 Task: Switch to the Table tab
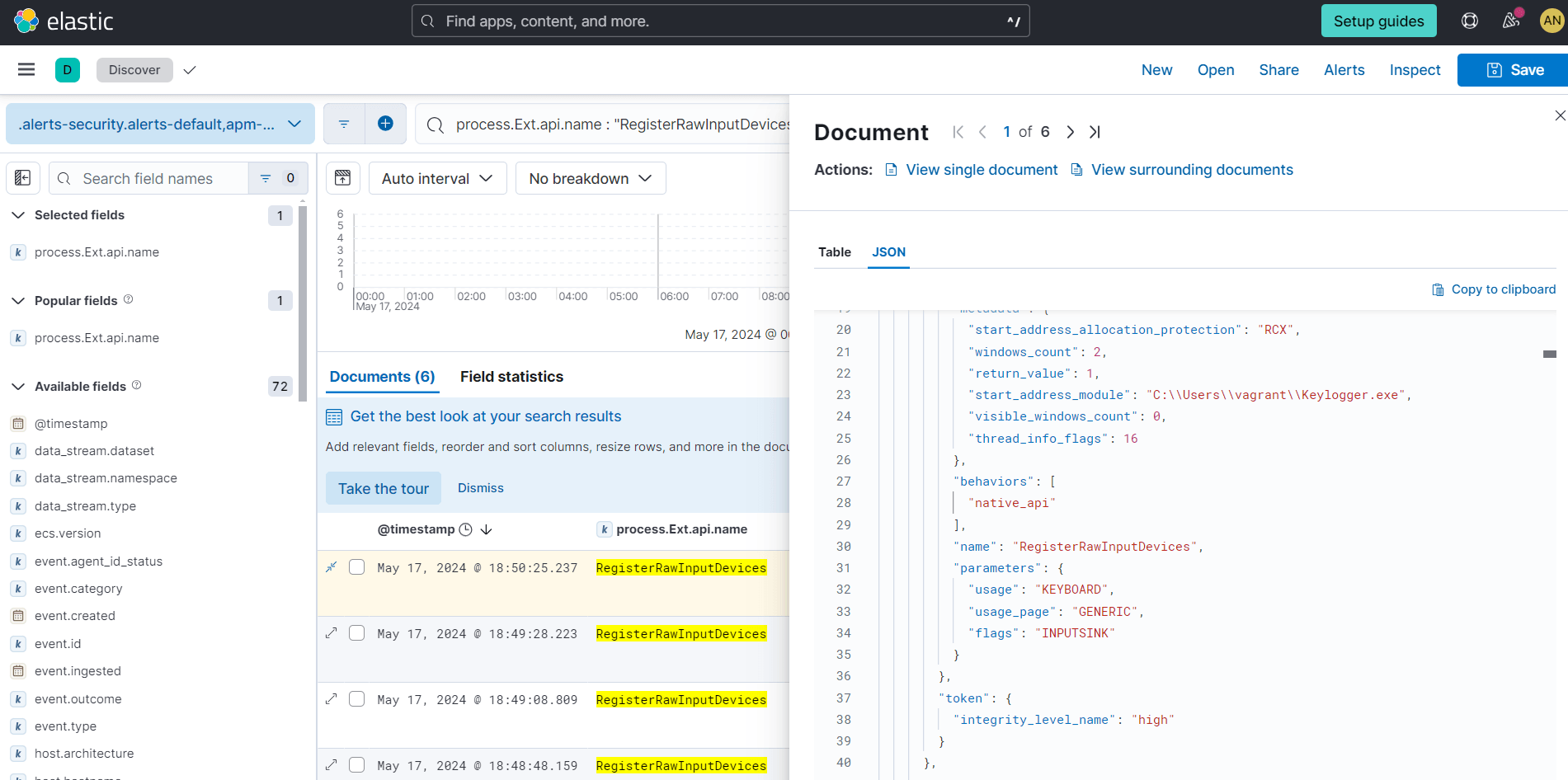tap(834, 251)
